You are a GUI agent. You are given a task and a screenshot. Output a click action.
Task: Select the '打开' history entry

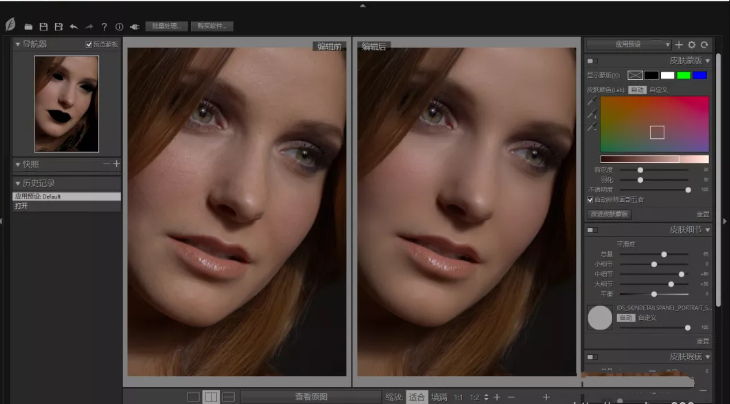pyautogui.click(x=65, y=205)
